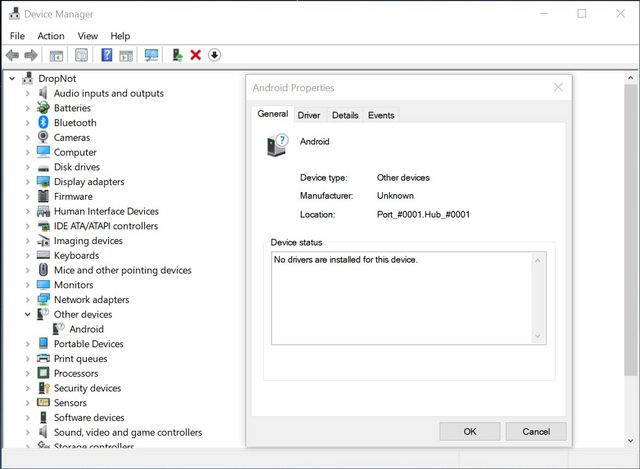Expand Sound, video and game controllers
This screenshot has height=469, width=640.
(27, 432)
